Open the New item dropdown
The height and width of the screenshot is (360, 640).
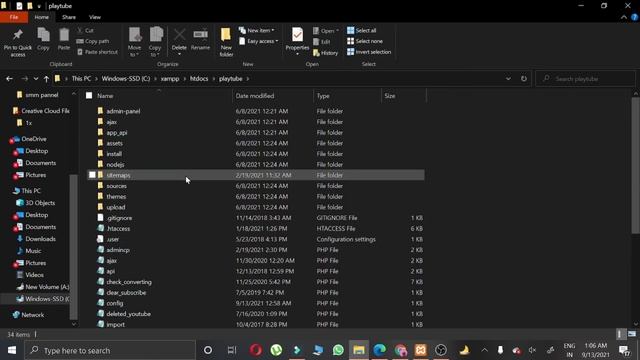257,31
